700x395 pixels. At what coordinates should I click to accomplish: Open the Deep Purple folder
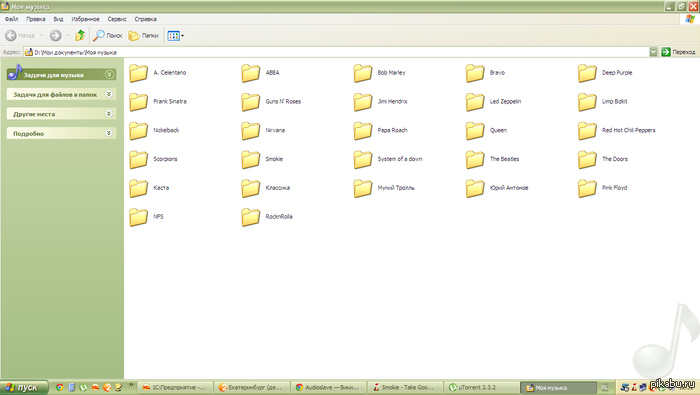(604, 73)
